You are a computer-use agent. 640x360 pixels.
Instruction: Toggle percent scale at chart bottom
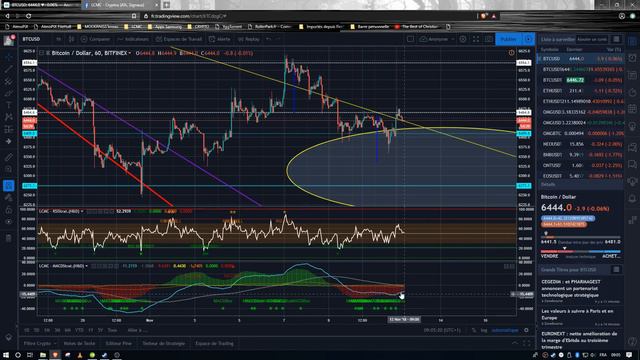[x=474, y=330]
